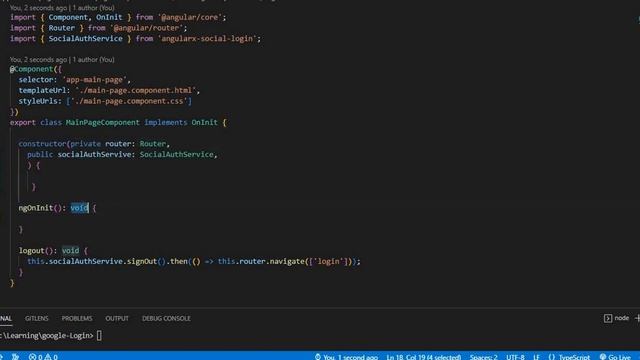Image resolution: width=640 pixels, height=360 pixels.
Task: Click 'MainPageComponent' class name
Action: pyautogui.click(x=102, y=122)
